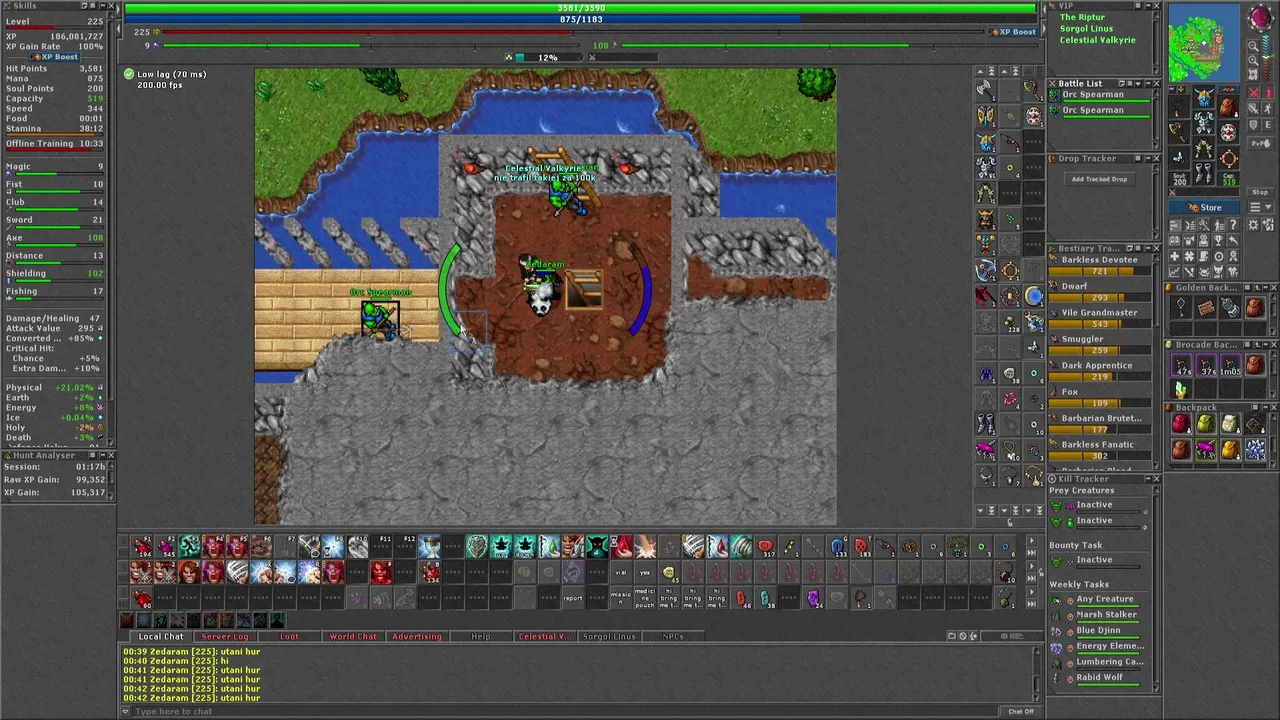The image size is (1280, 720).
Task: Click the 1m05 cooldown item in Brocade Backpack
Action: 1230,365
